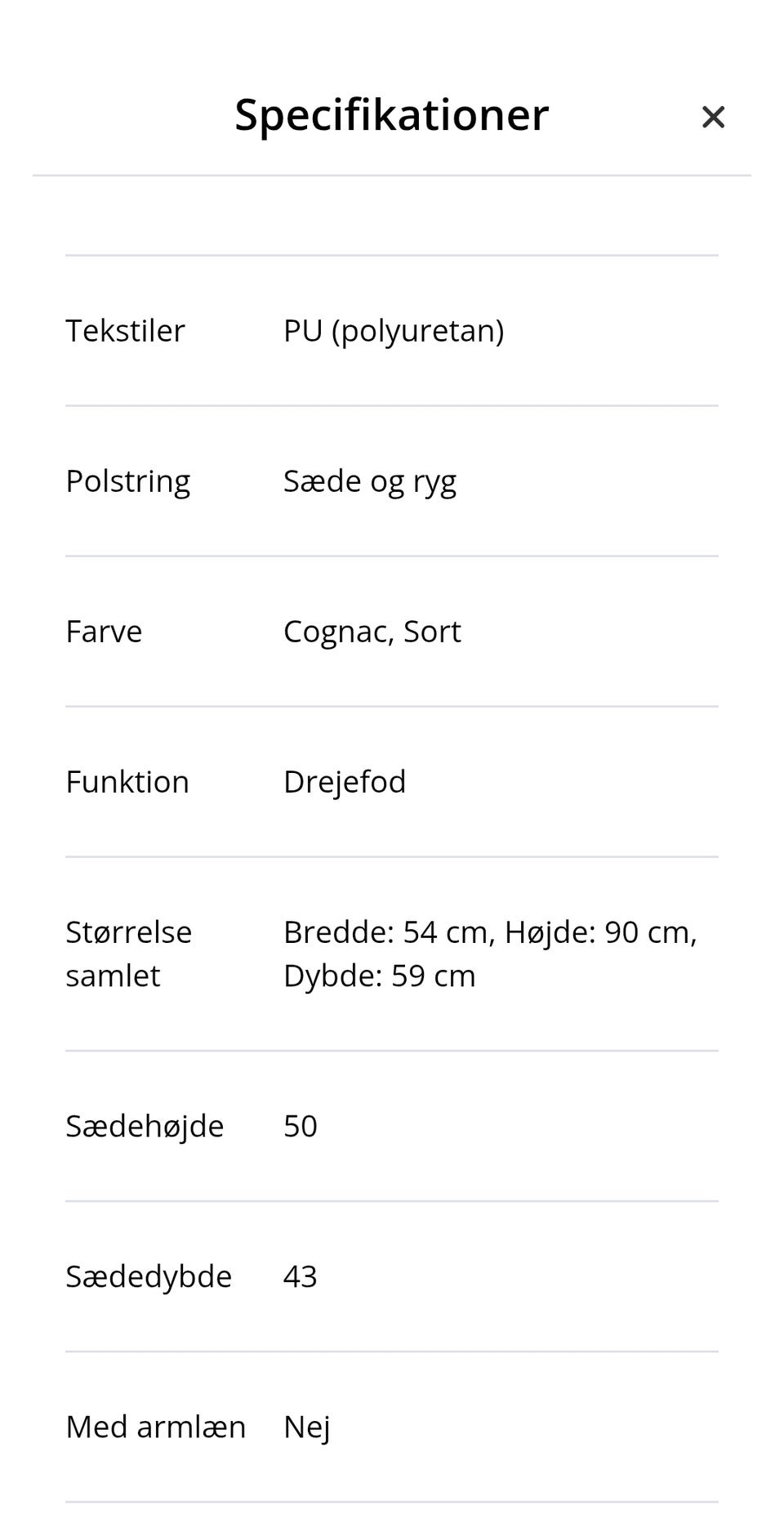
Task: Select the Farve label
Action: click(104, 631)
